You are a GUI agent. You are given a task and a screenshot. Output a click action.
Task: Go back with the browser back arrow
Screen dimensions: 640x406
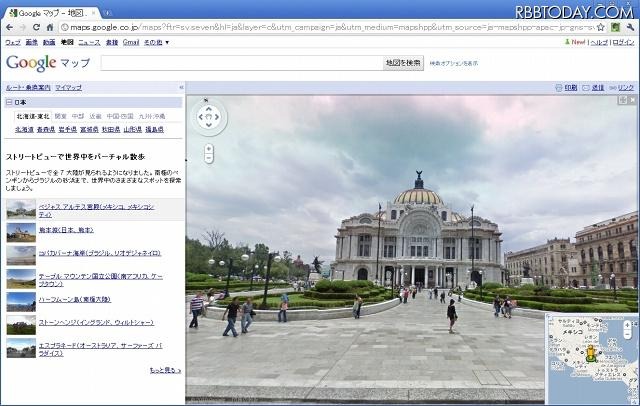point(10,27)
